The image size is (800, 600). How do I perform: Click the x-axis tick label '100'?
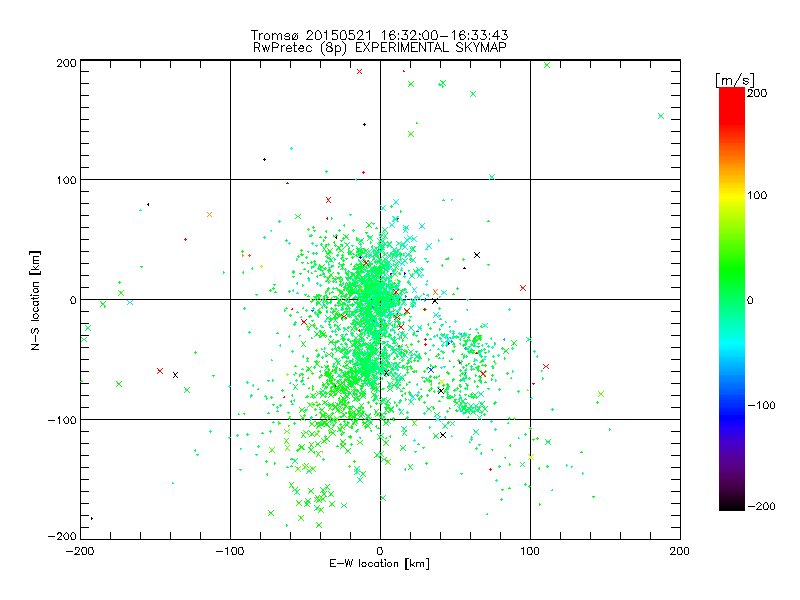click(x=530, y=552)
